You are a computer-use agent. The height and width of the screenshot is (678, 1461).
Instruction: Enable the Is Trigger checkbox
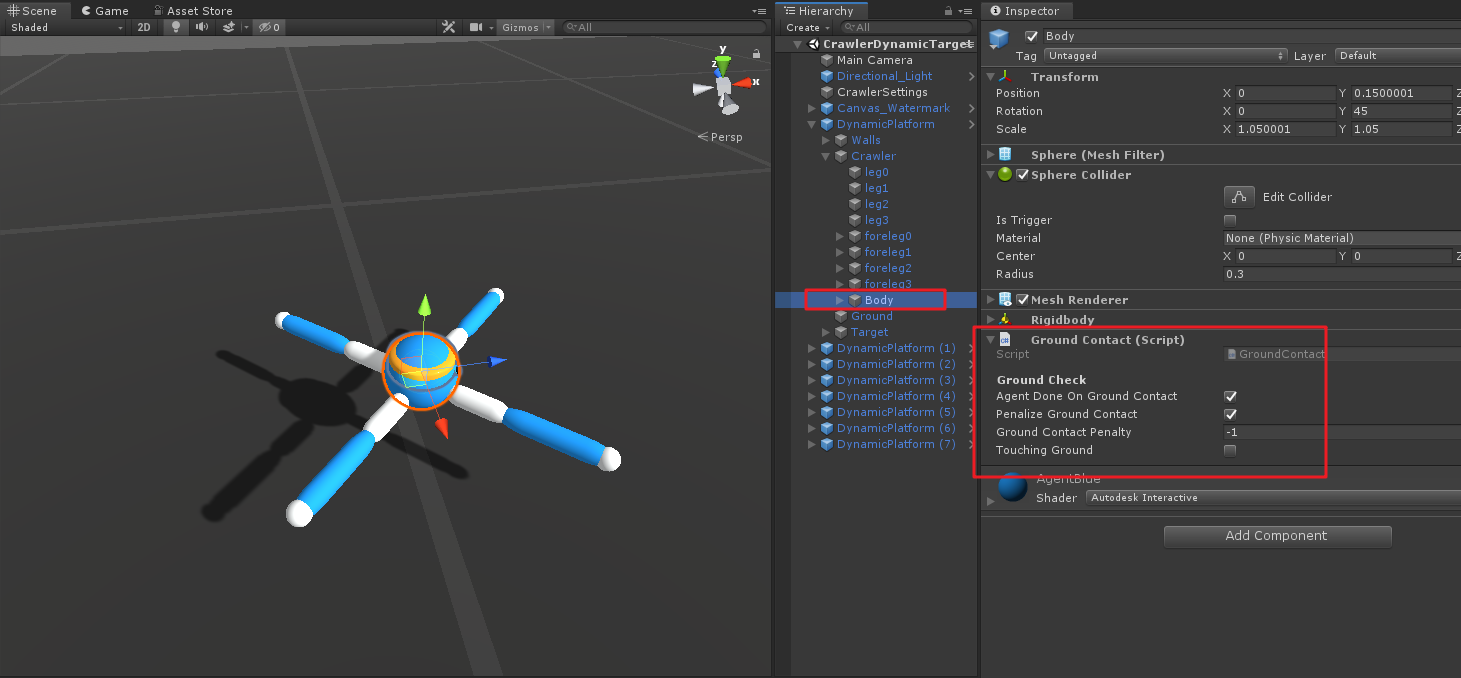click(x=1230, y=220)
